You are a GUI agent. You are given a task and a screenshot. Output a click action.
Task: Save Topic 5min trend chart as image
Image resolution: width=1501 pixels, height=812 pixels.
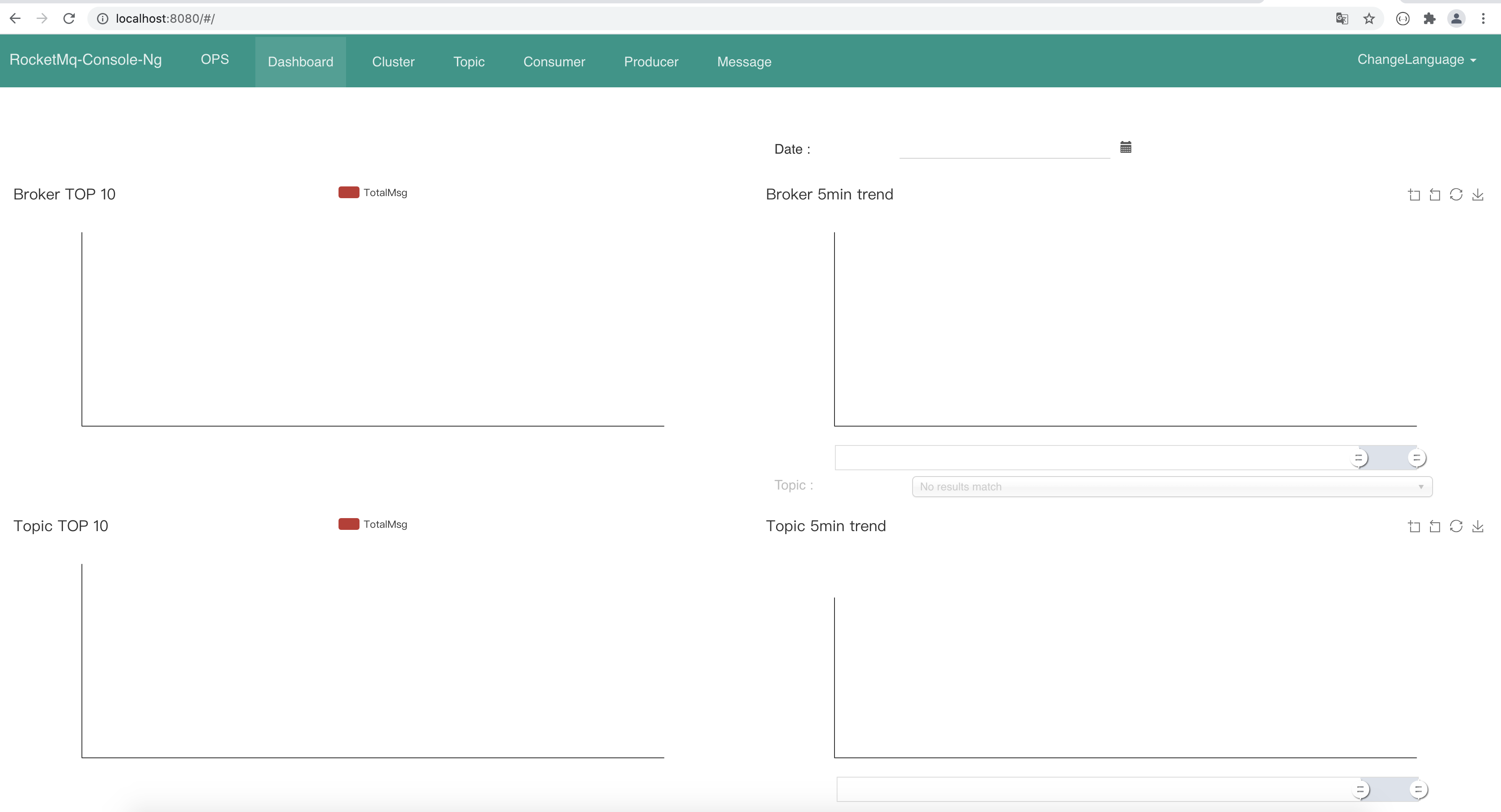1477,526
